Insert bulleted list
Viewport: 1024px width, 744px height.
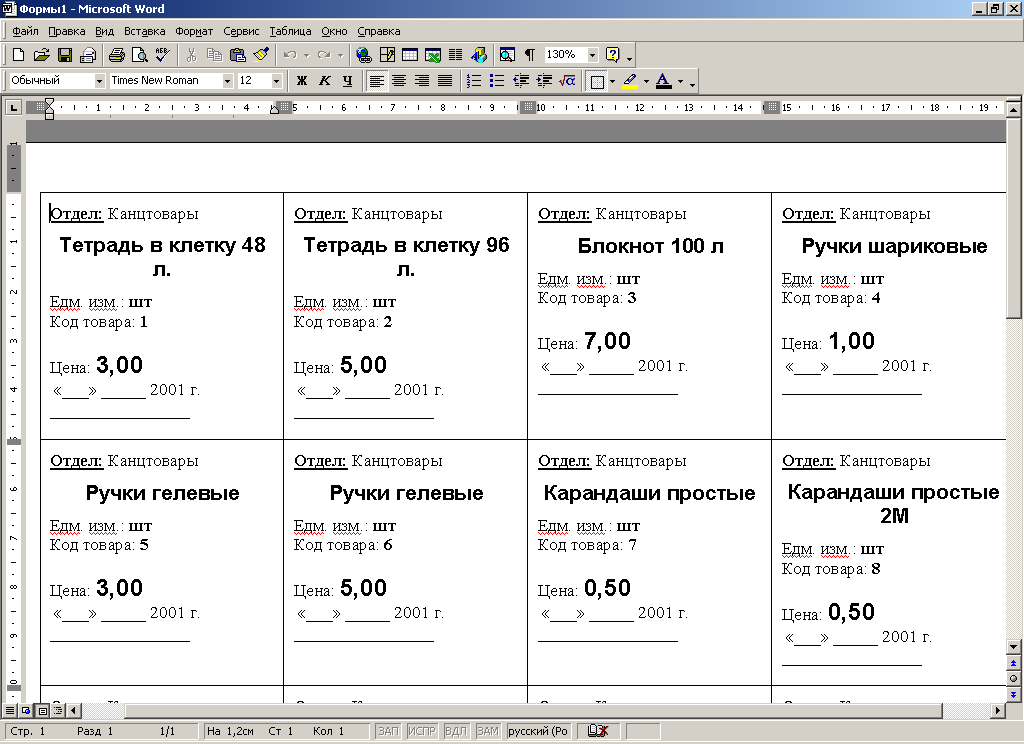click(x=497, y=80)
